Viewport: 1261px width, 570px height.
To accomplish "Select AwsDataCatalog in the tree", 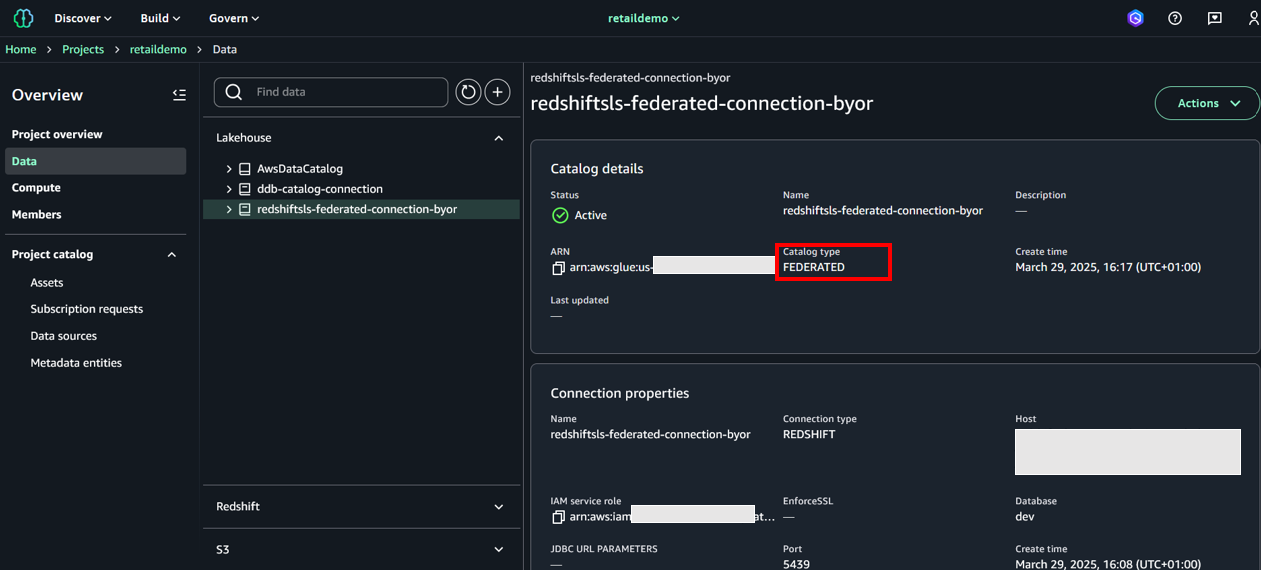I will coord(300,169).
